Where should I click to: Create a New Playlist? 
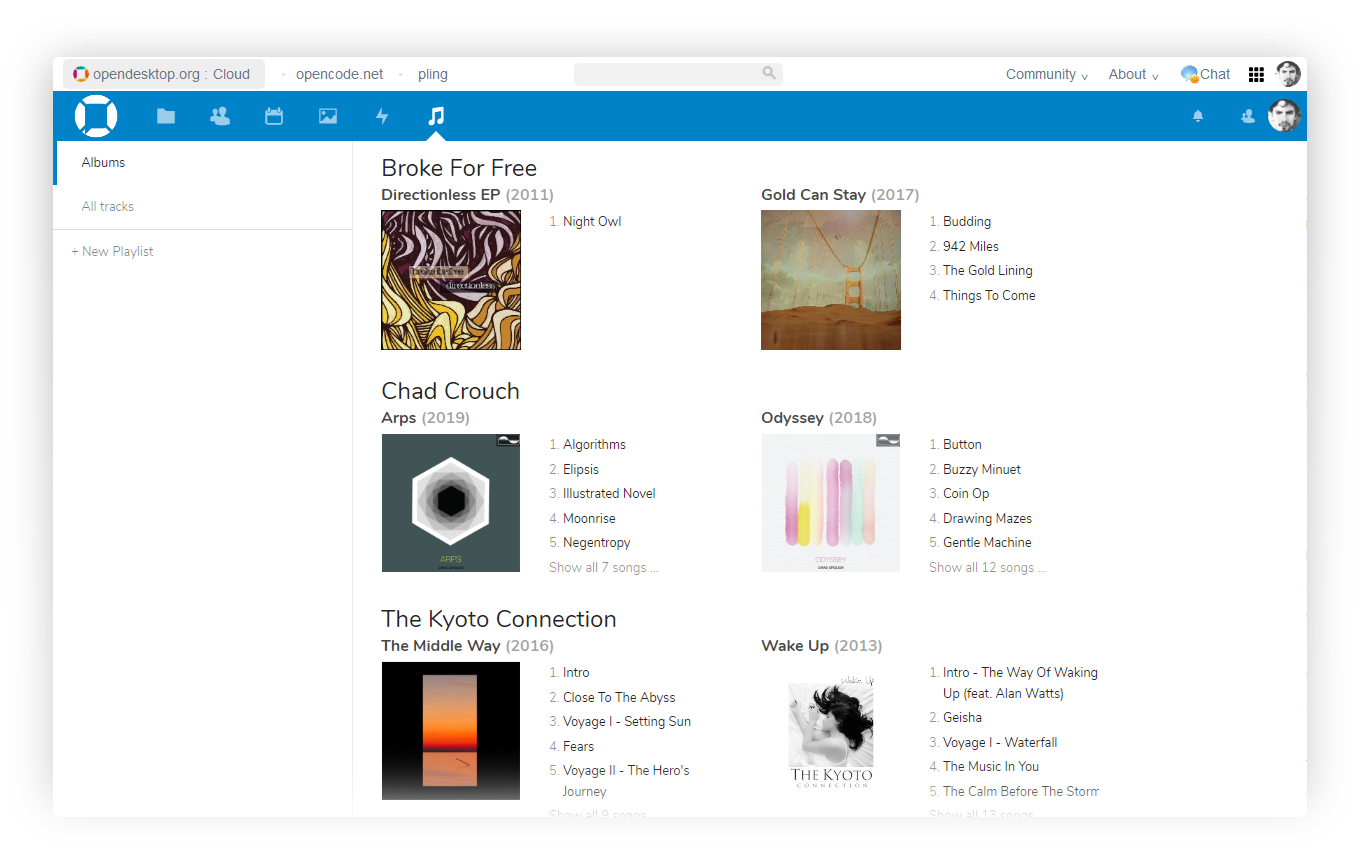coord(112,252)
